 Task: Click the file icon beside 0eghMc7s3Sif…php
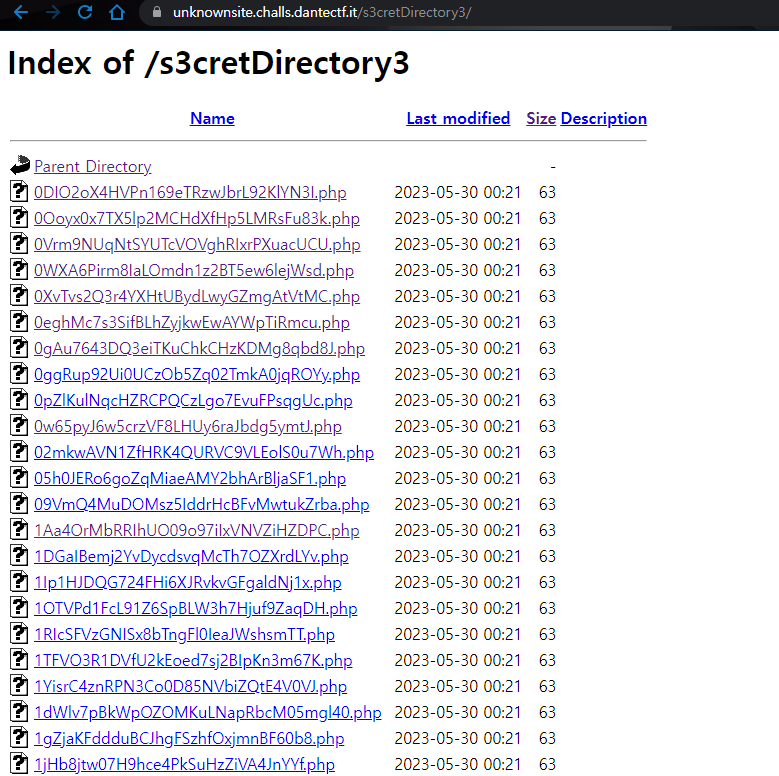click(19, 321)
